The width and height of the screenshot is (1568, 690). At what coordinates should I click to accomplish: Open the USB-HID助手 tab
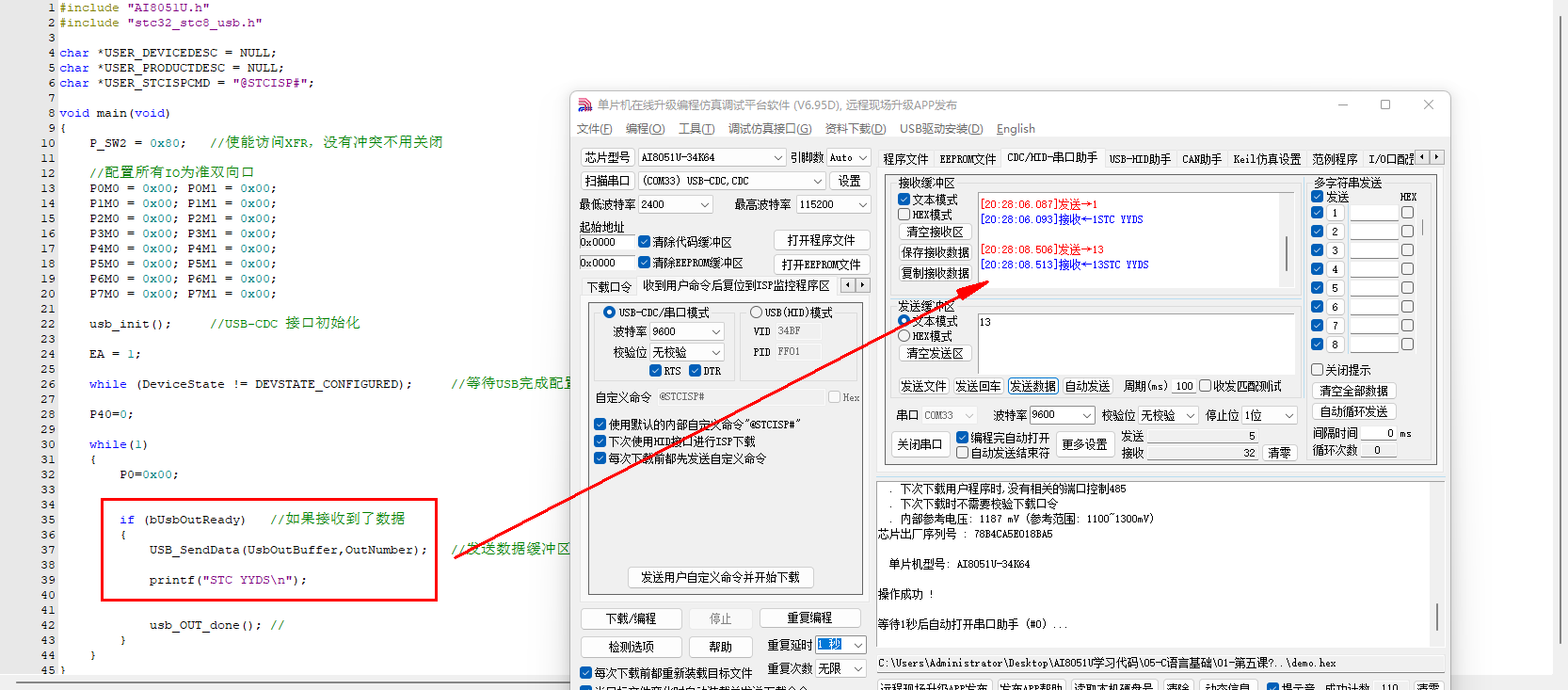(x=1140, y=159)
